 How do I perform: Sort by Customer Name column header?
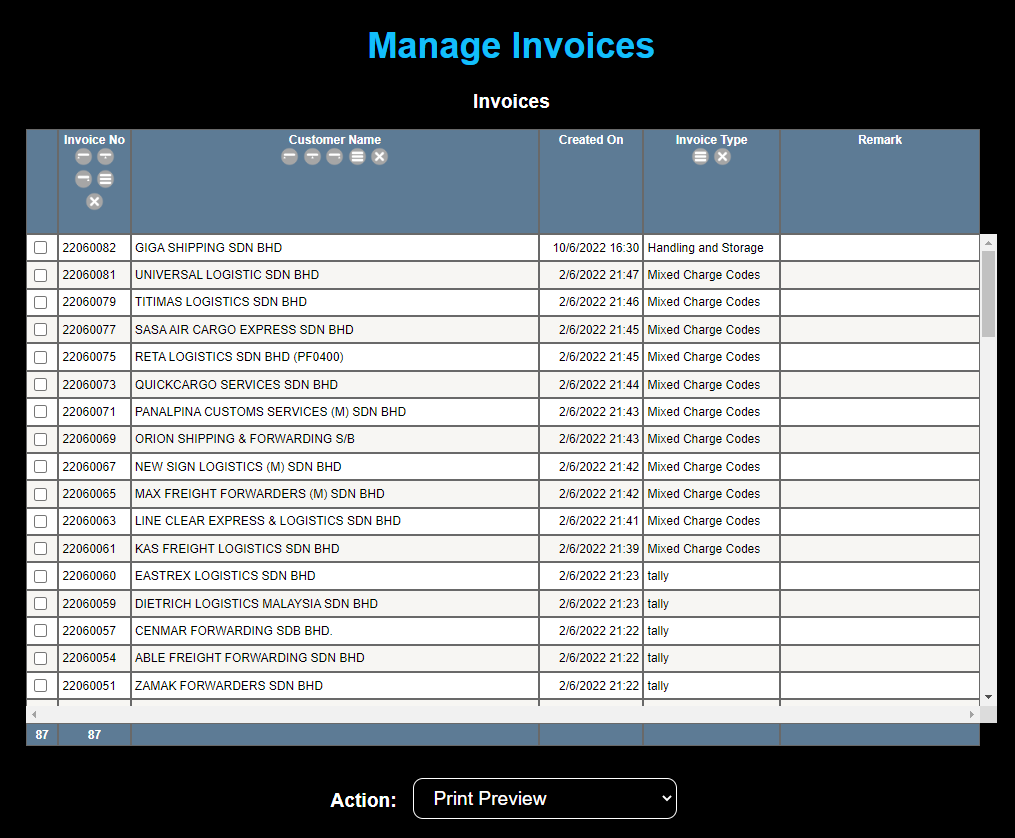[335, 140]
